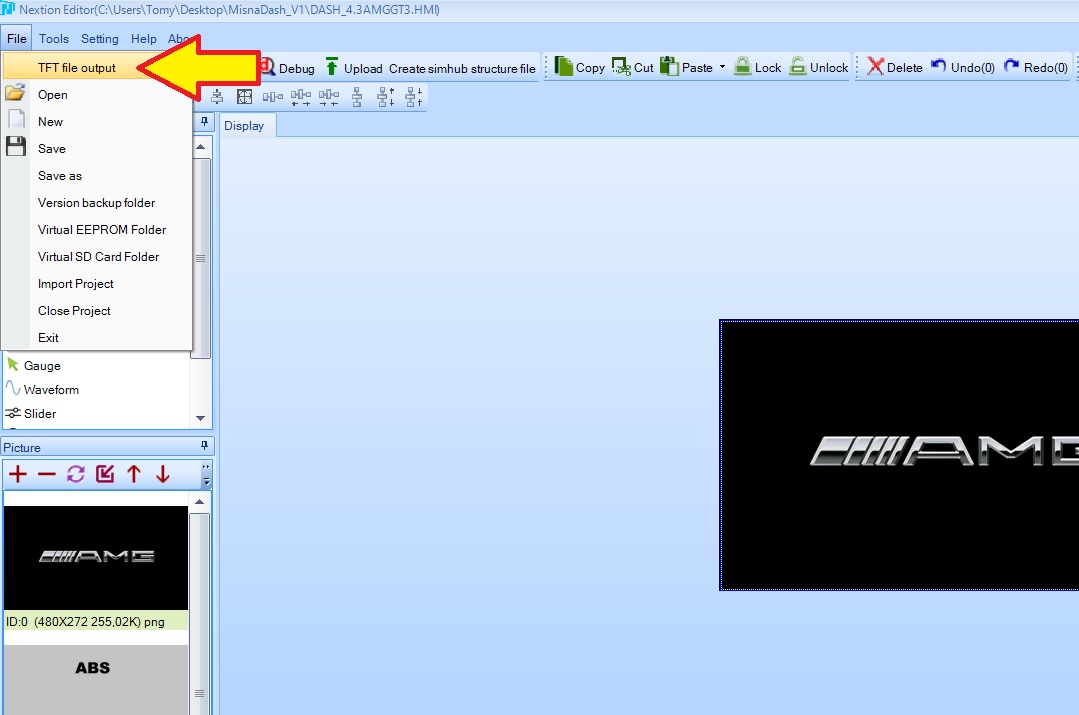
Task: Open the File menu
Action: click(x=17, y=39)
